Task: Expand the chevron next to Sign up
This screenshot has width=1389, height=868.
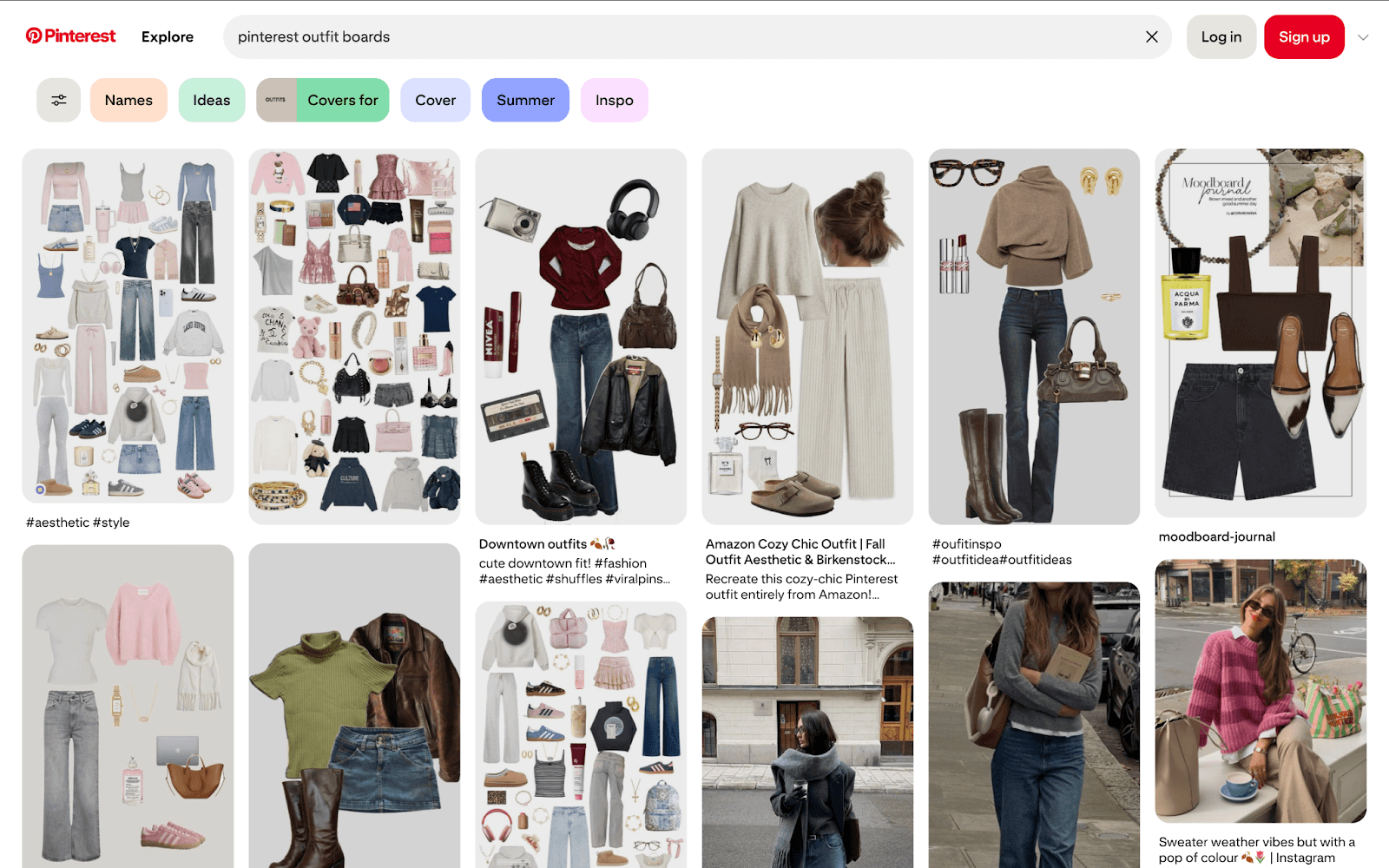Action: pyautogui.click(x=1365, y=36)
